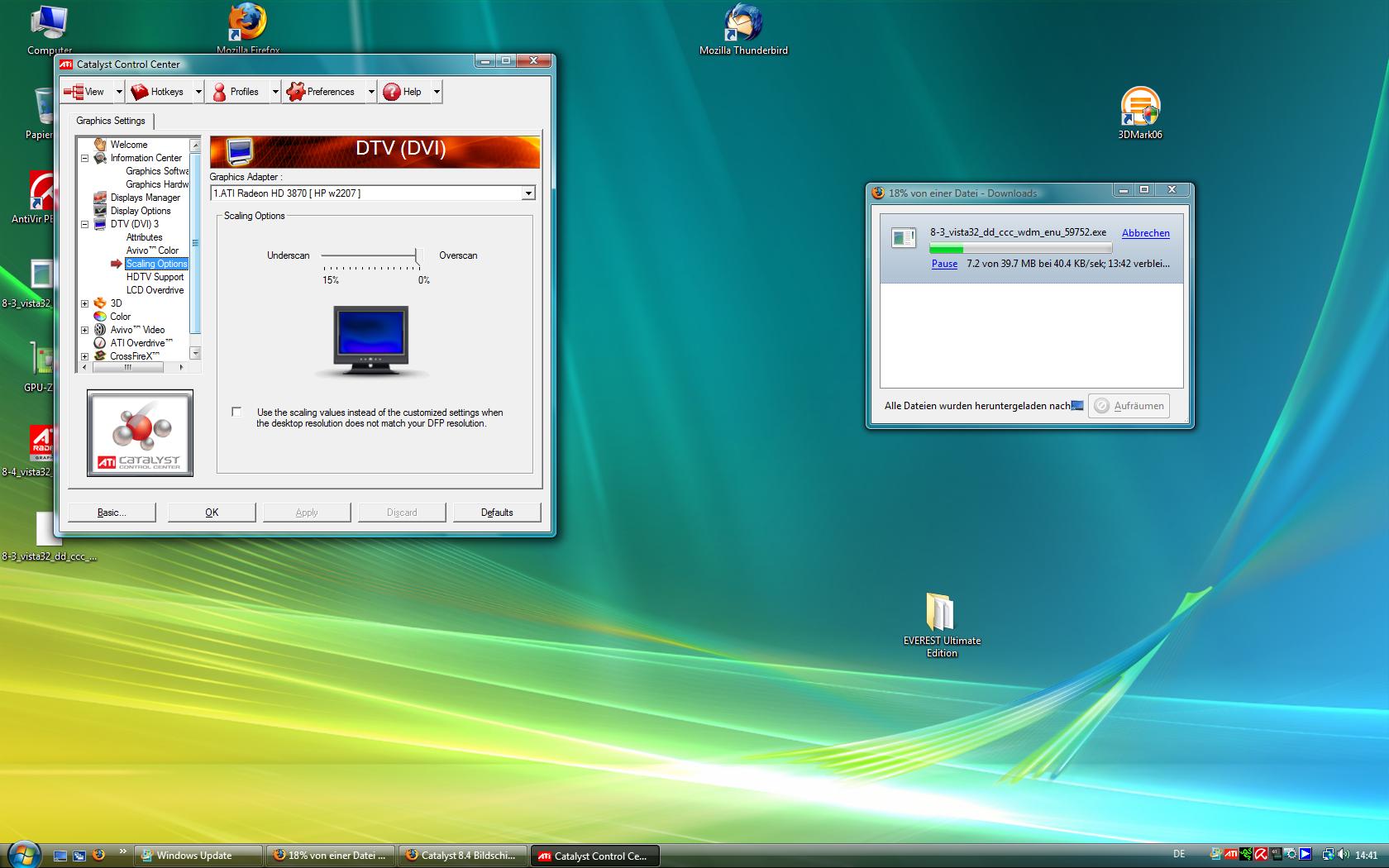The width and height of the screenshot is (1389, 868).
Task: Select Display Options in the tree
Action: pyautogui.click(x=141, y=211)
